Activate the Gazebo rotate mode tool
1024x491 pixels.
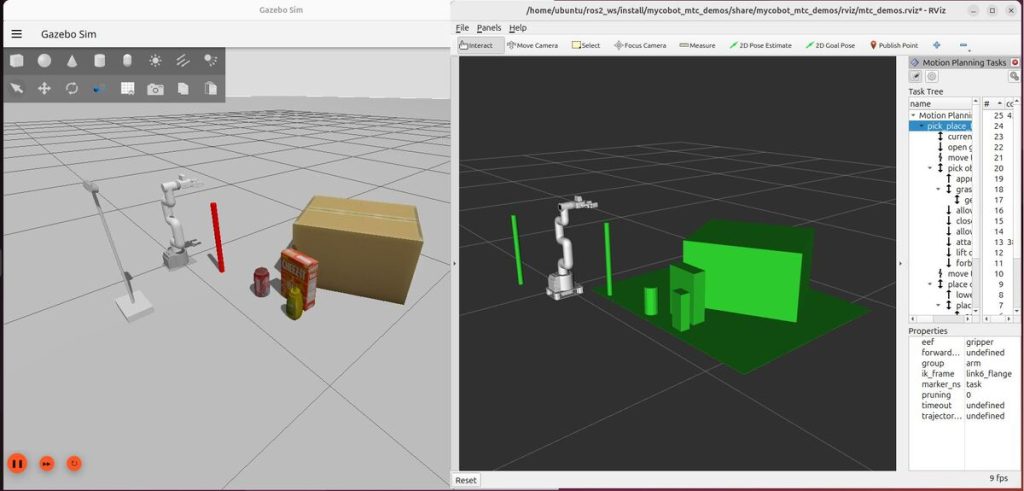72,89
